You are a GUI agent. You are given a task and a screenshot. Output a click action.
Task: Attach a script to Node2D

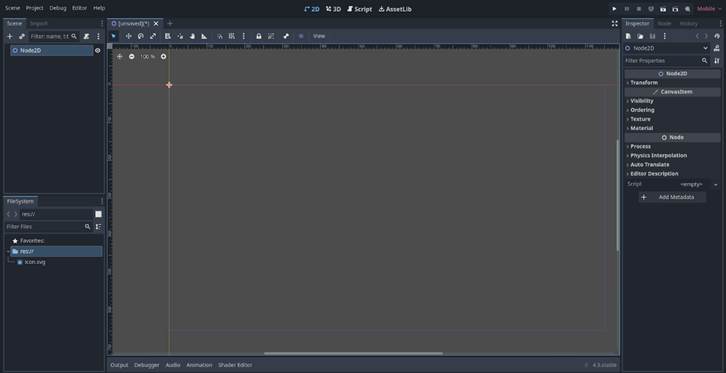tap(86, 36)
